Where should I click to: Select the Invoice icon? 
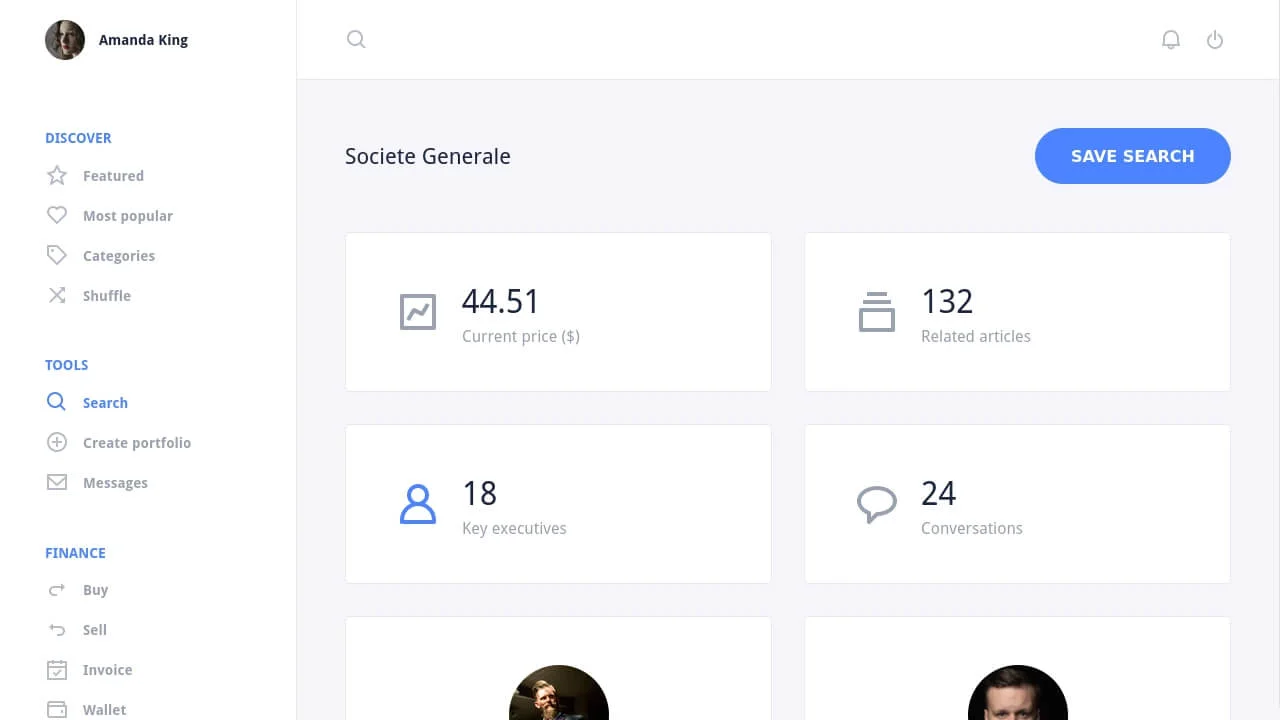coord(57,669)
